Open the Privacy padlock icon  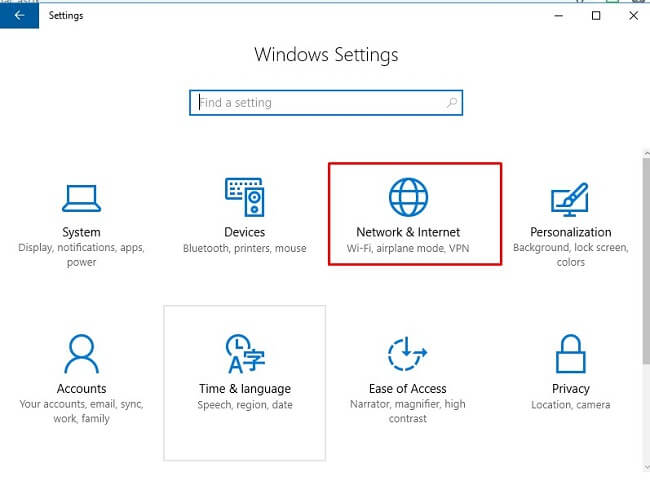point(570,354)
